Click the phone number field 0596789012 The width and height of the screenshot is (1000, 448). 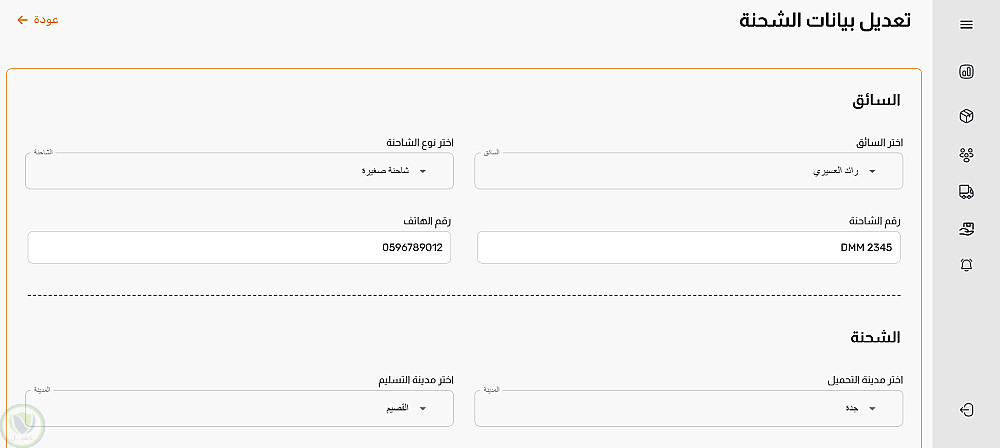pyautogui.click(x=239, y=248)
